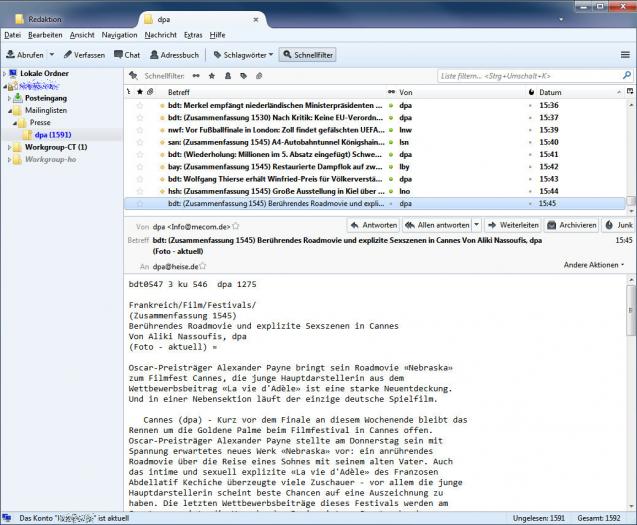Open the Bearbeiten menu
Viewport: 637px width, 525px height.
[x=45, y=35]
